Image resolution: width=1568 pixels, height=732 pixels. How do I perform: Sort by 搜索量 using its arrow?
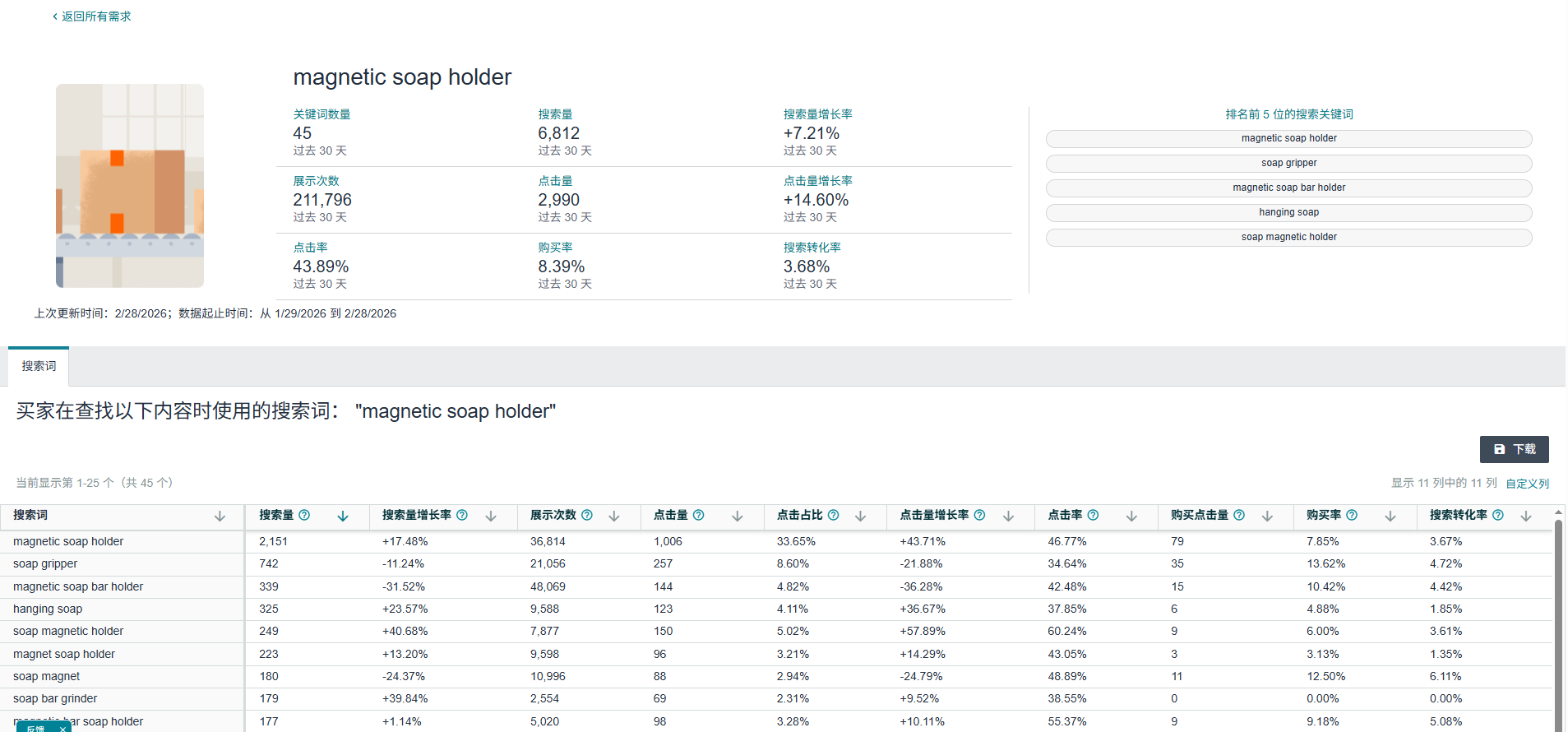[x=343, y=516]
